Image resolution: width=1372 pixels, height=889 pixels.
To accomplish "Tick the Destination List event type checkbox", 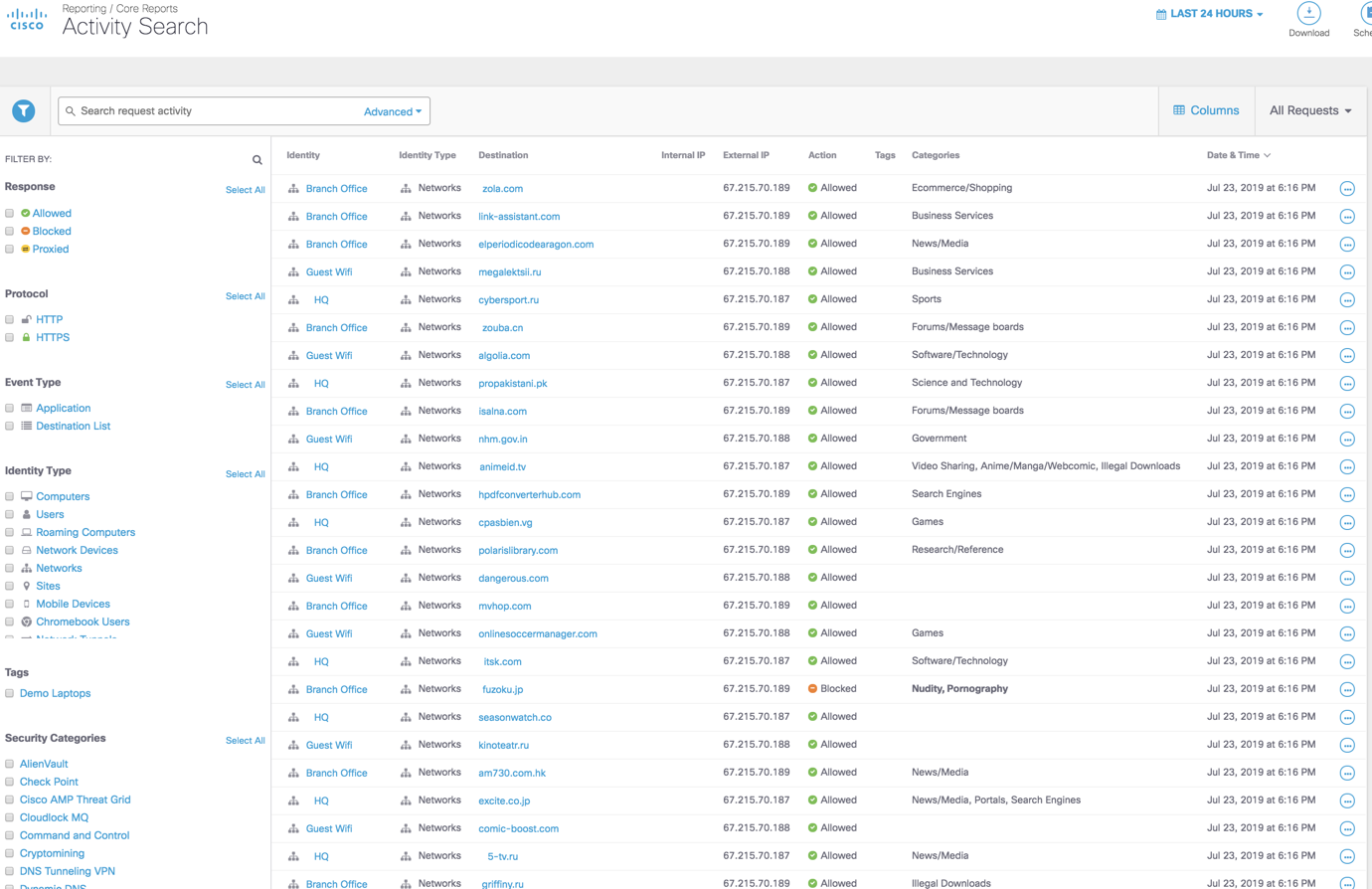I will (10, 427).
